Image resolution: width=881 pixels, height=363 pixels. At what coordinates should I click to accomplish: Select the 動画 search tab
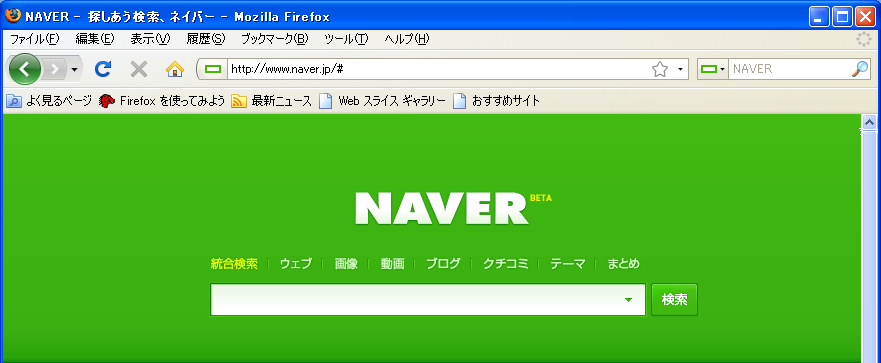[392, 264]
